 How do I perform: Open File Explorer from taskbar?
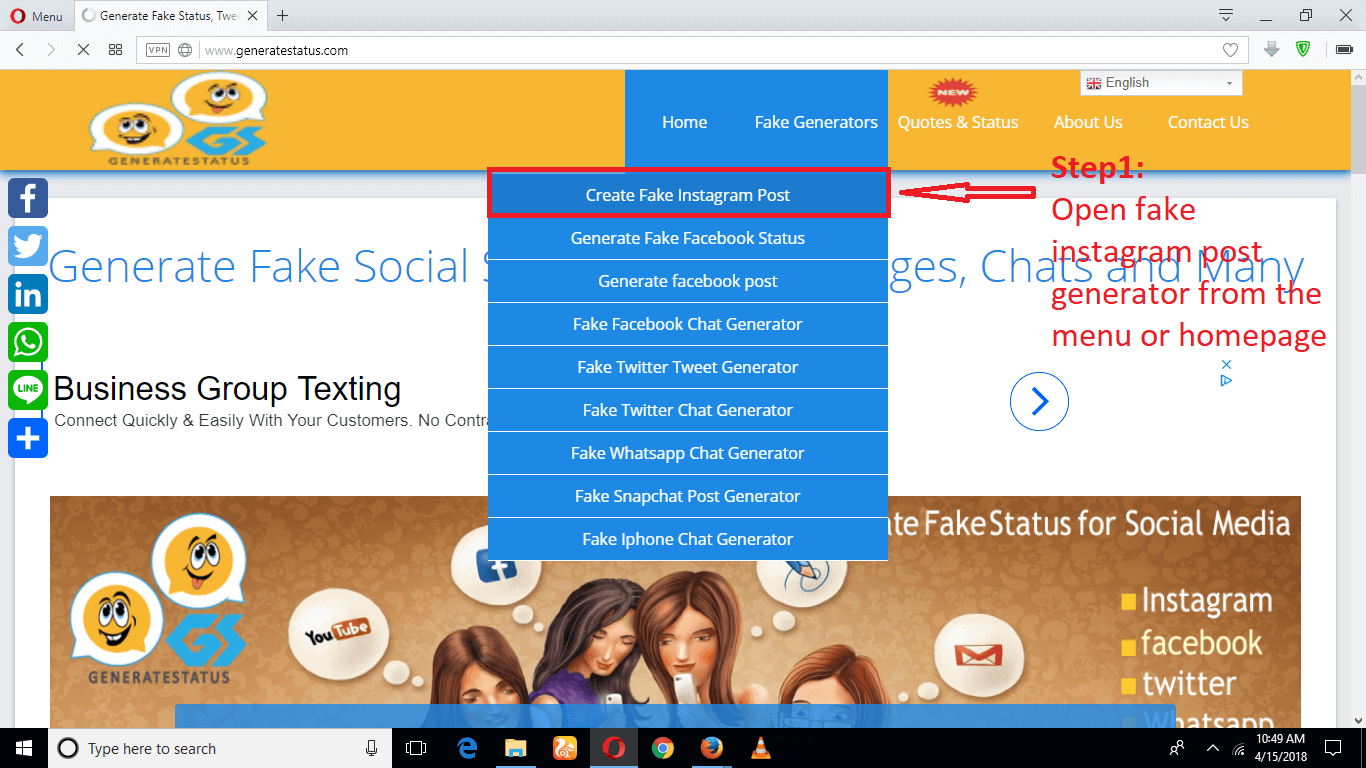click(x=515, y=748)
